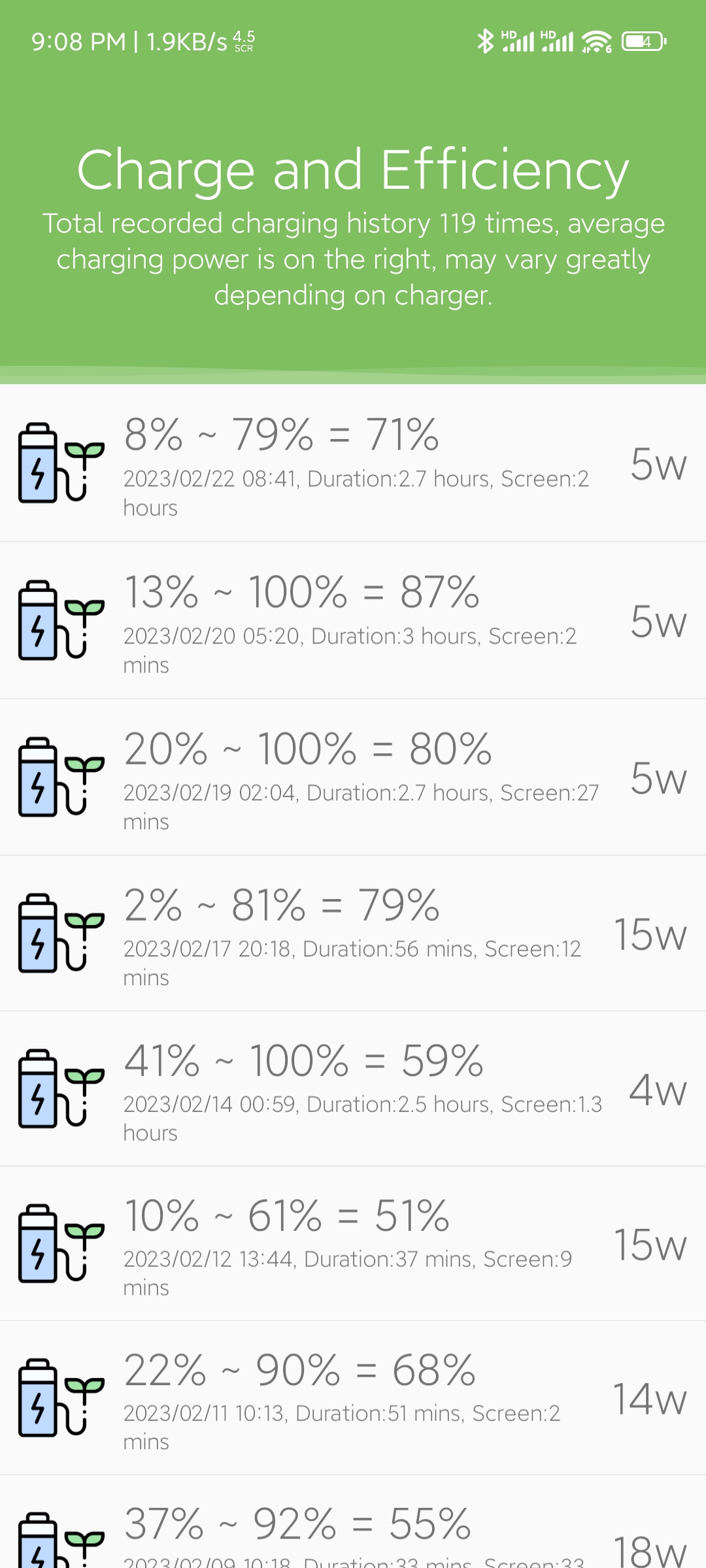Tap the 14w power label
The width and height of the screenshot is (706, 1568).
(x=650, y=1399)
